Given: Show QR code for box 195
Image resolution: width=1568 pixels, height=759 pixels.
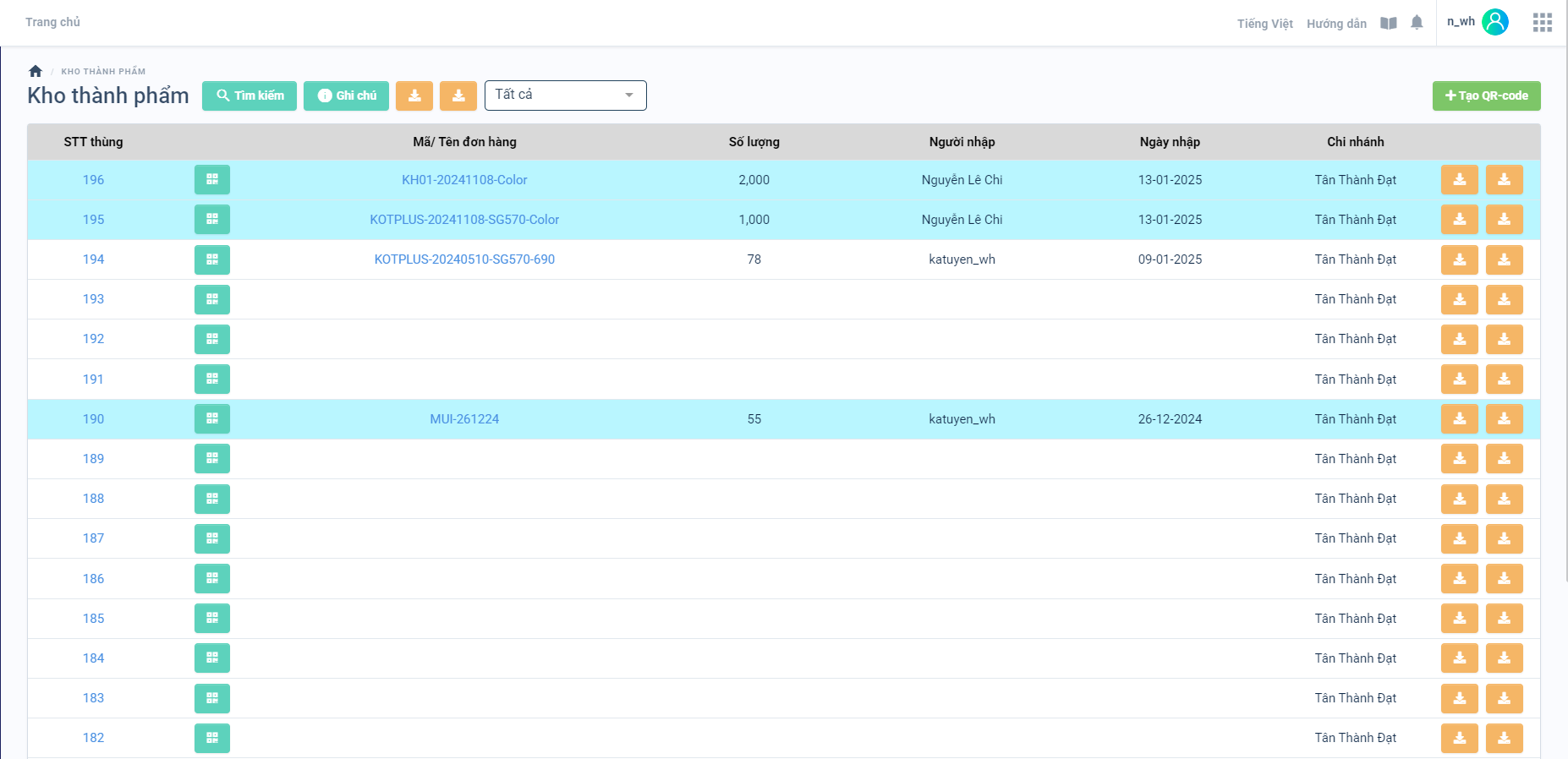Looking at the screenshot, I should [x=212, y=220].
